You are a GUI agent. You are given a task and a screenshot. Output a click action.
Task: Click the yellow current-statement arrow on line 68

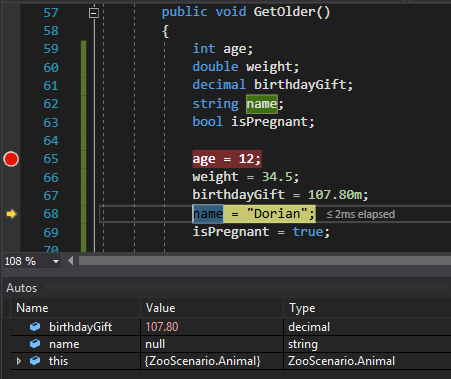(x=11, y=214)
